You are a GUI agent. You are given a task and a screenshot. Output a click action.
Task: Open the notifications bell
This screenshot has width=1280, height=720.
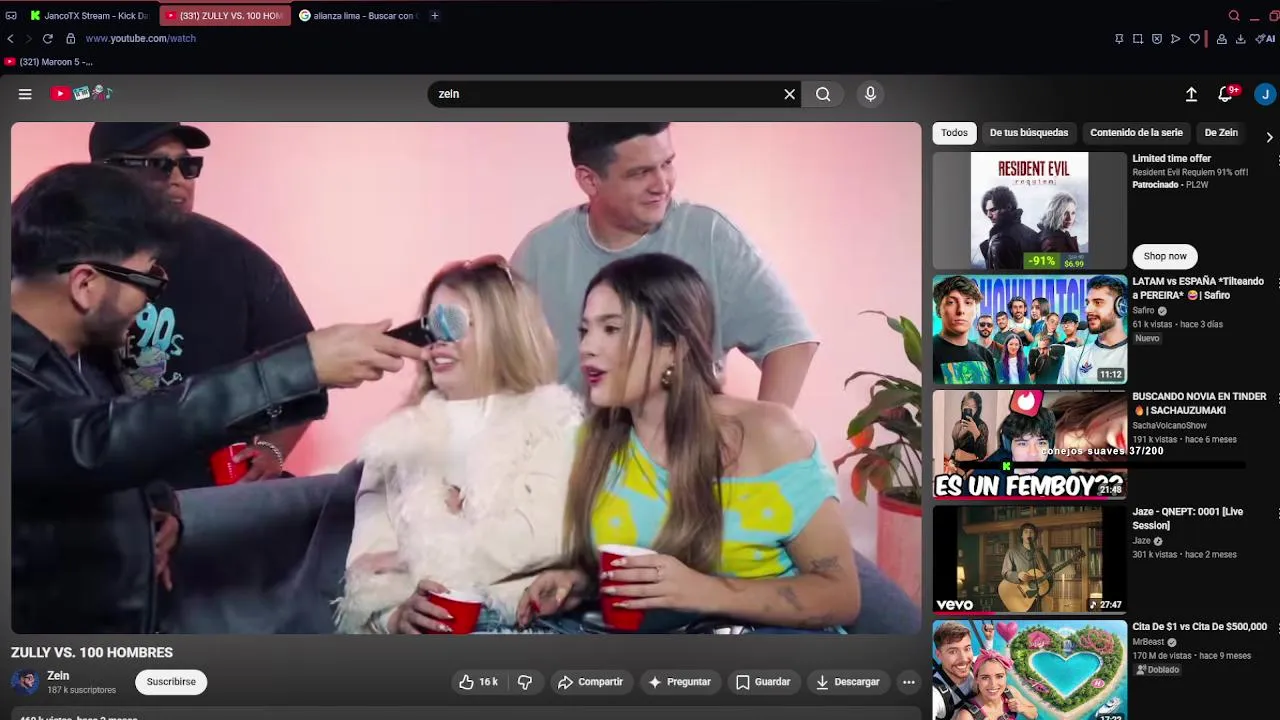1225,94
